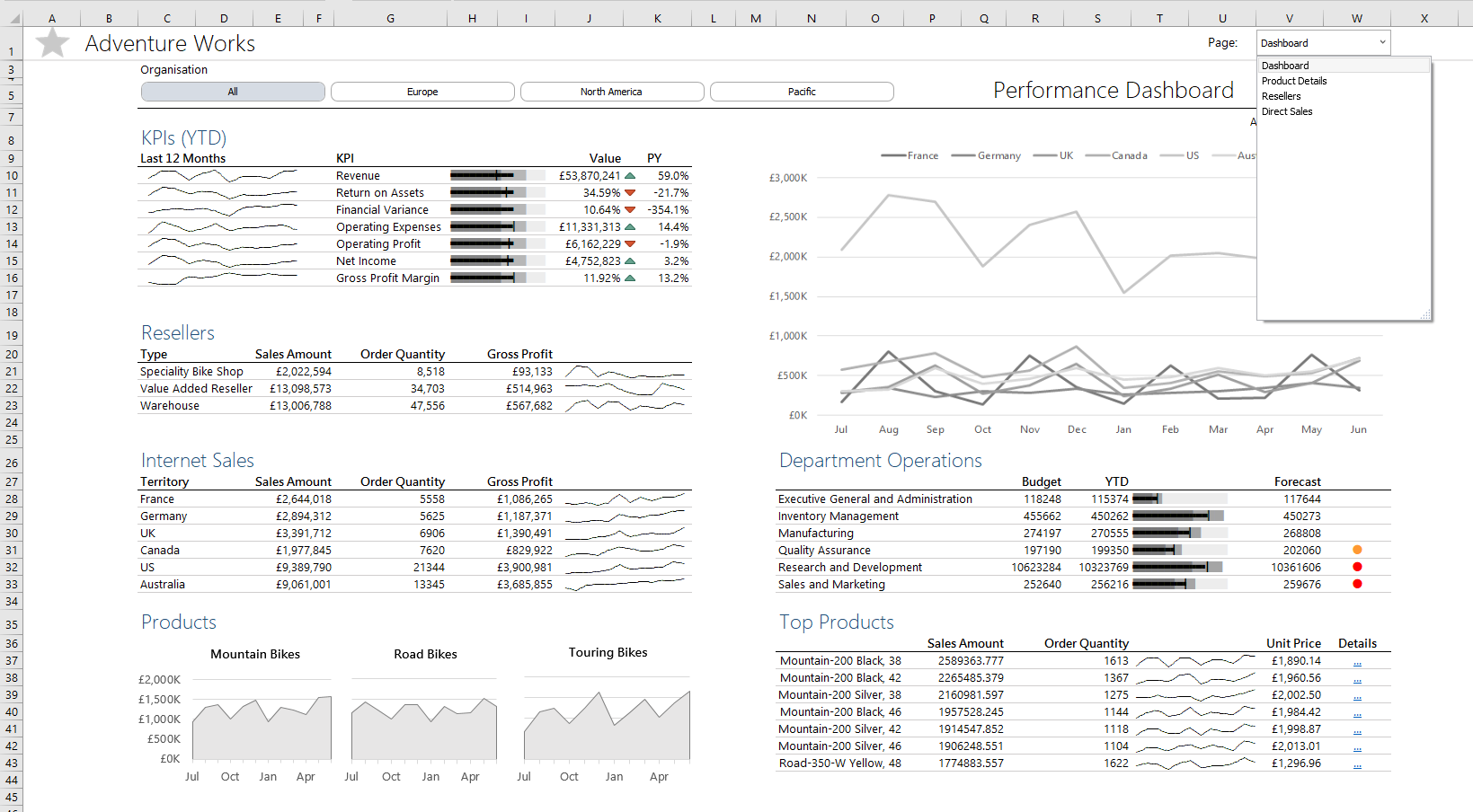
Task: Open details link for Mountain-200 Black, 38
Action: pyautogui.click(x=1357, y=662)
